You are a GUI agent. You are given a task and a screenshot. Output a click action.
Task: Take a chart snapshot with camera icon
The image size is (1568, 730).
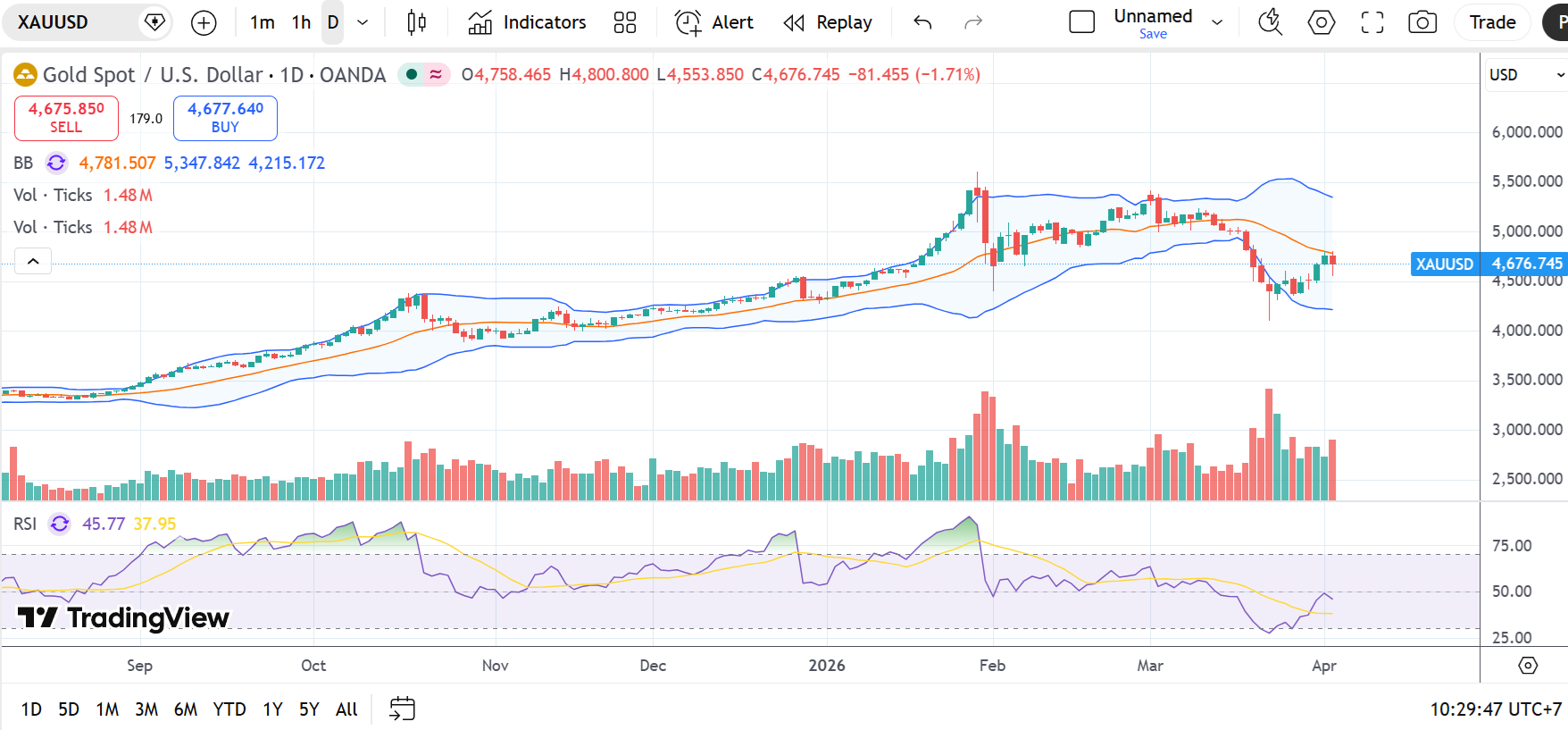(x=1422, y=23)
